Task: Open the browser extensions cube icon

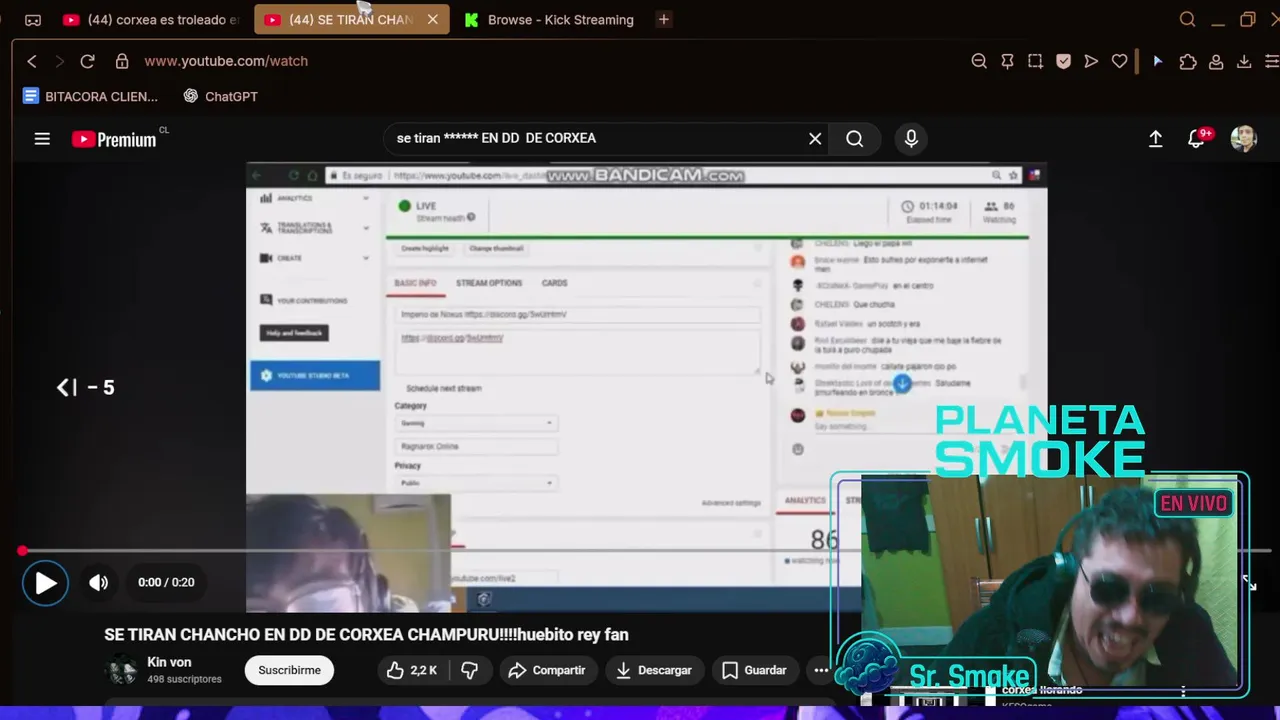Action: coord(1188,61)
